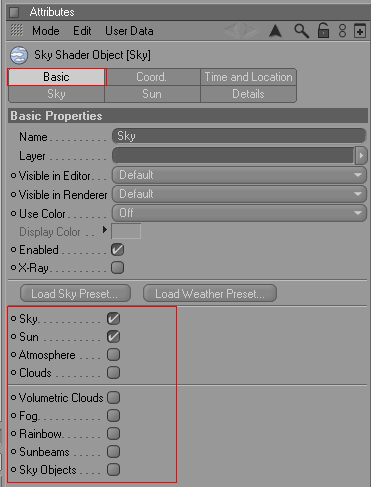The height and width of the screenshot is (487, 371).
Task: Open the magnifying glass search icon
Action: (301, 31)
